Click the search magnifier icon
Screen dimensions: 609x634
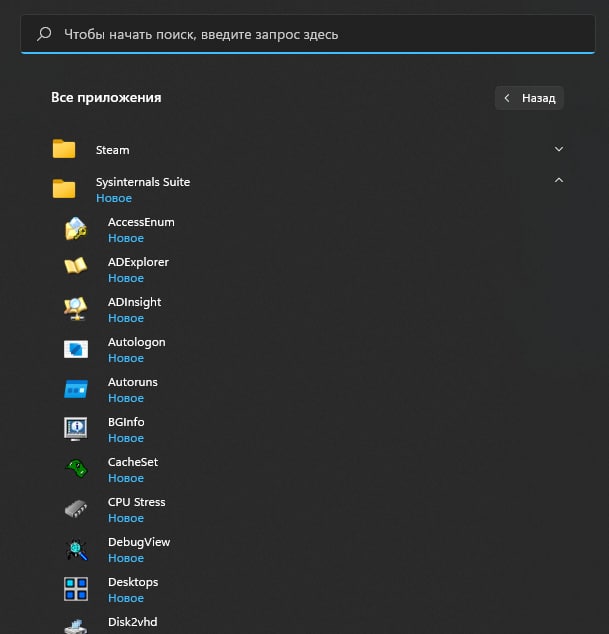[44, 34]
